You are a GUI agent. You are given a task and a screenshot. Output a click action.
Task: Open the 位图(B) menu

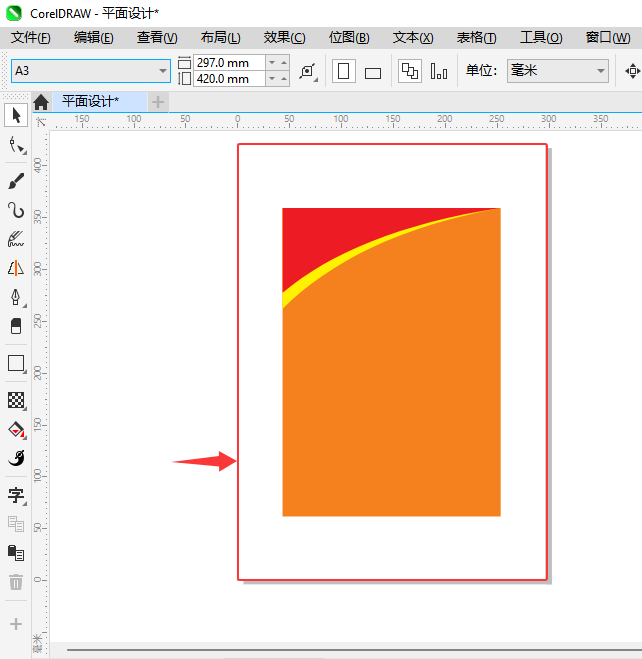pos(349,38)
